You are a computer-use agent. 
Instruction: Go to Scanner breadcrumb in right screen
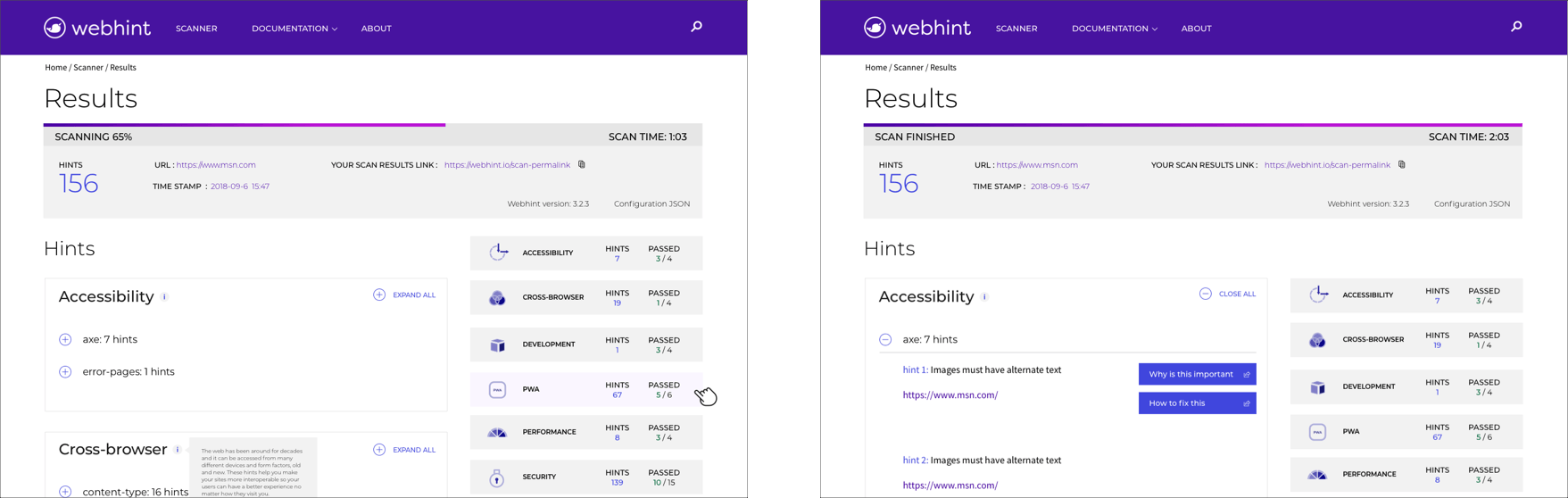(x=908, y=67)
